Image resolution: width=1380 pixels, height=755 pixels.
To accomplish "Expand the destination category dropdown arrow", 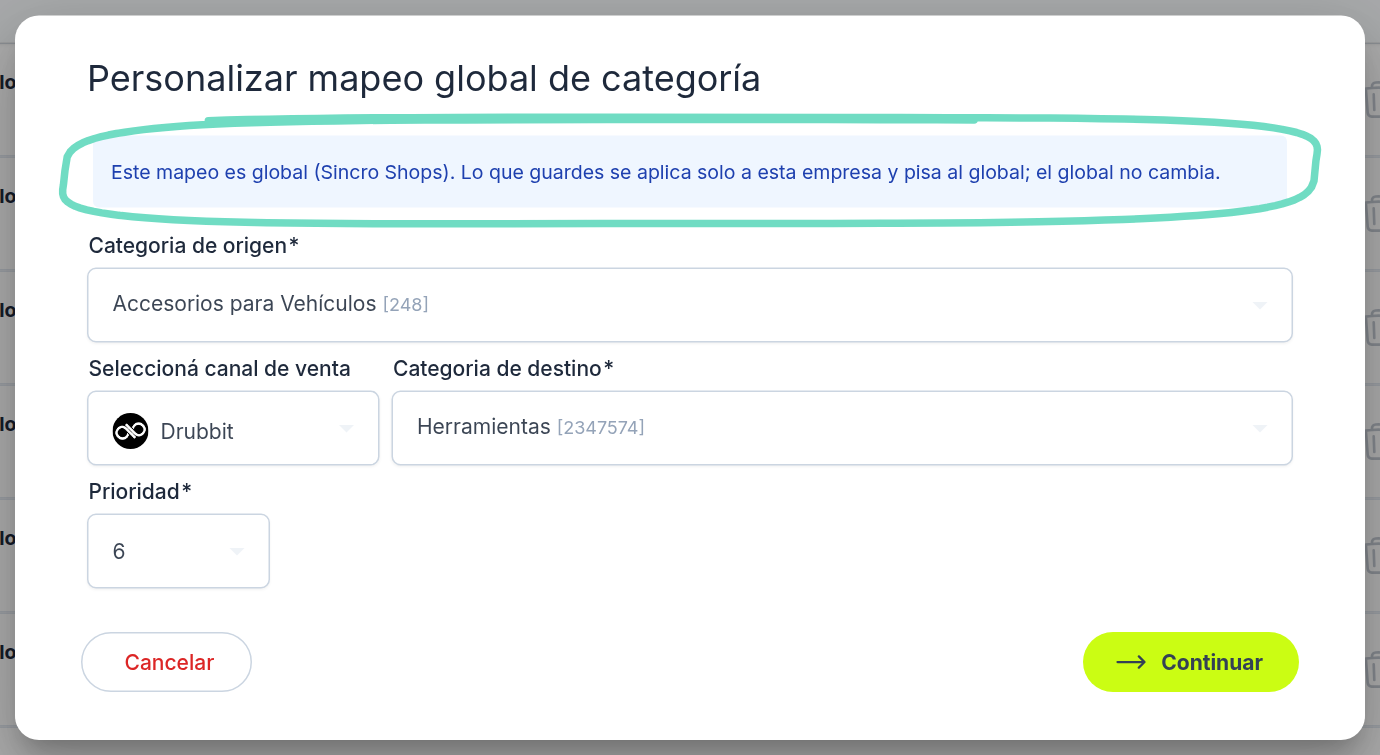I will [x=1260, y=428].
